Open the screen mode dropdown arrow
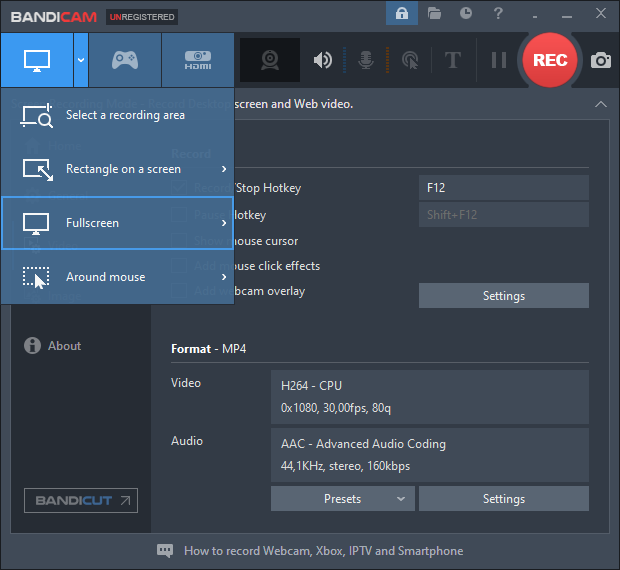 (x=81, y=60)
